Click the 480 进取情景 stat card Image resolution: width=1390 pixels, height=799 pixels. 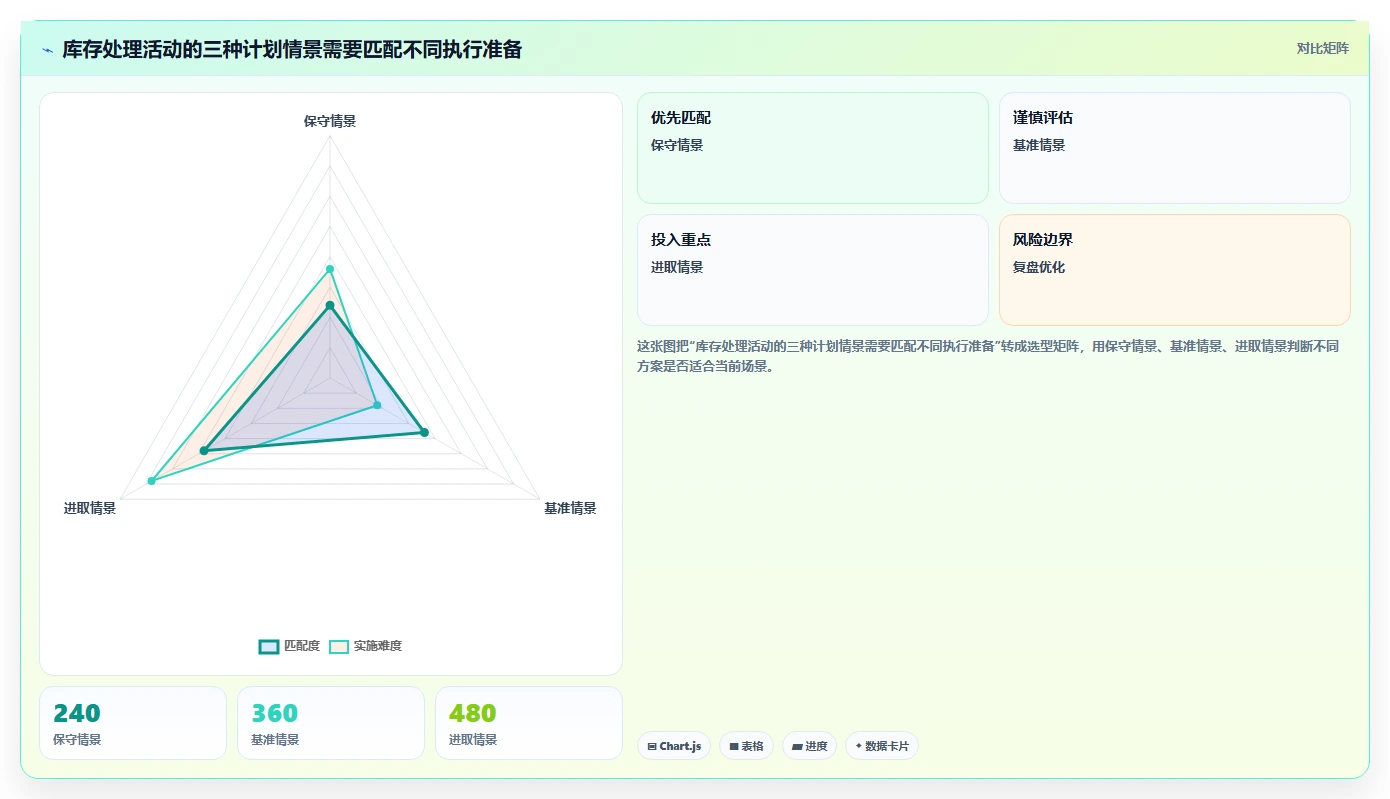tap(529, 723)
